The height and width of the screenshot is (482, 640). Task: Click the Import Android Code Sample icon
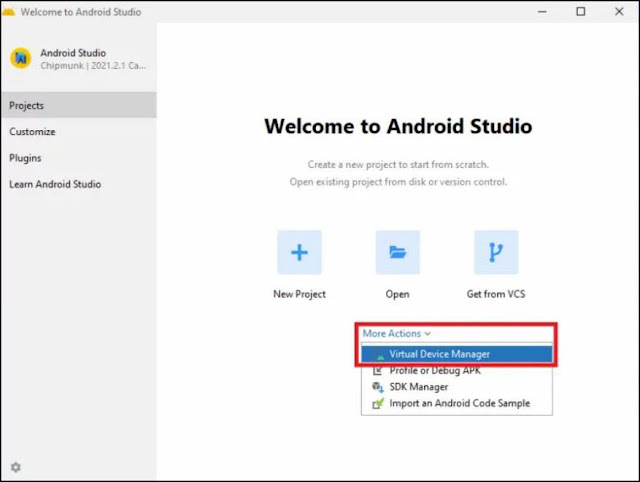(378, 403)
